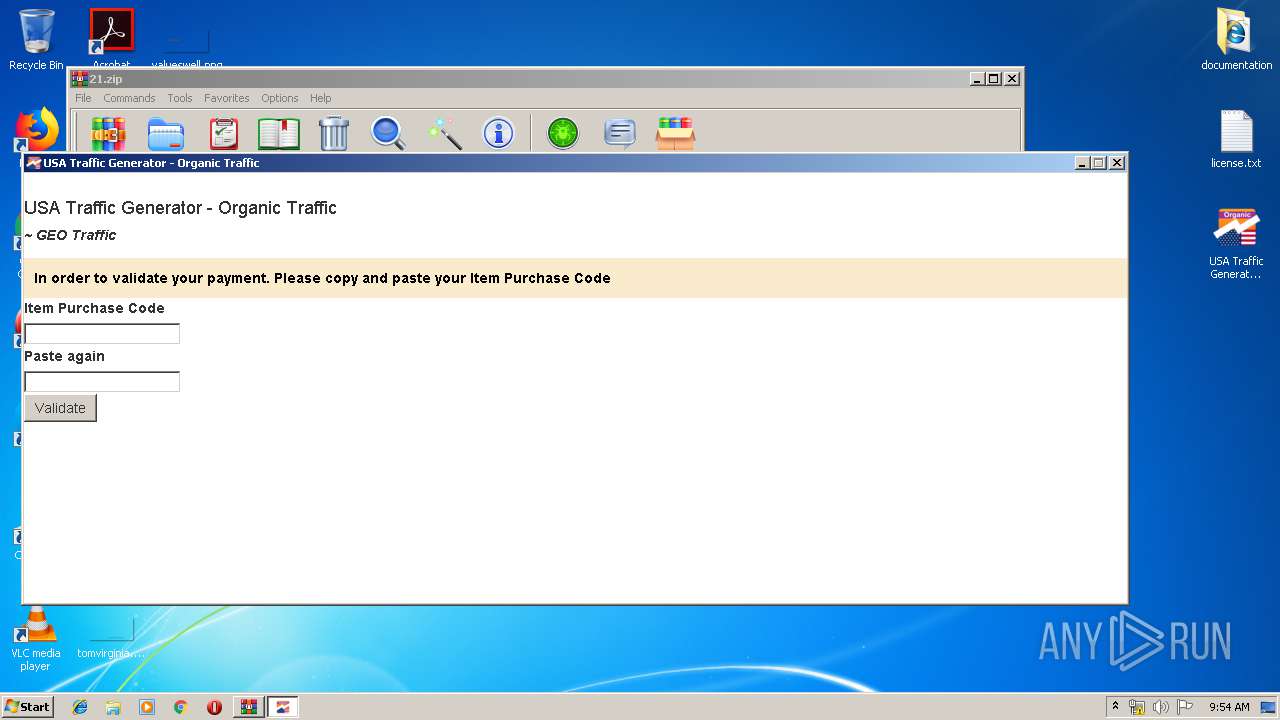The image size is (1280, 720).
Task: Select the Acrobat desktop shortcut
Action: 111,38
